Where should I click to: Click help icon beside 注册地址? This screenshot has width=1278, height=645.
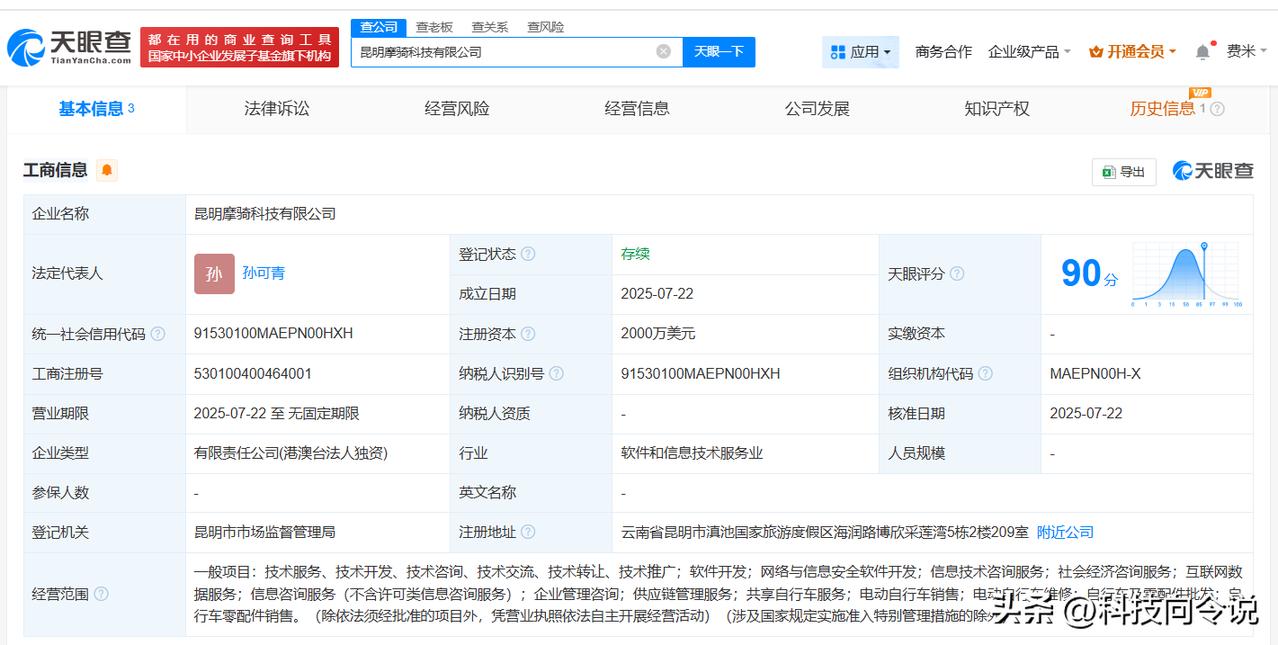click(x=528, y=532)
